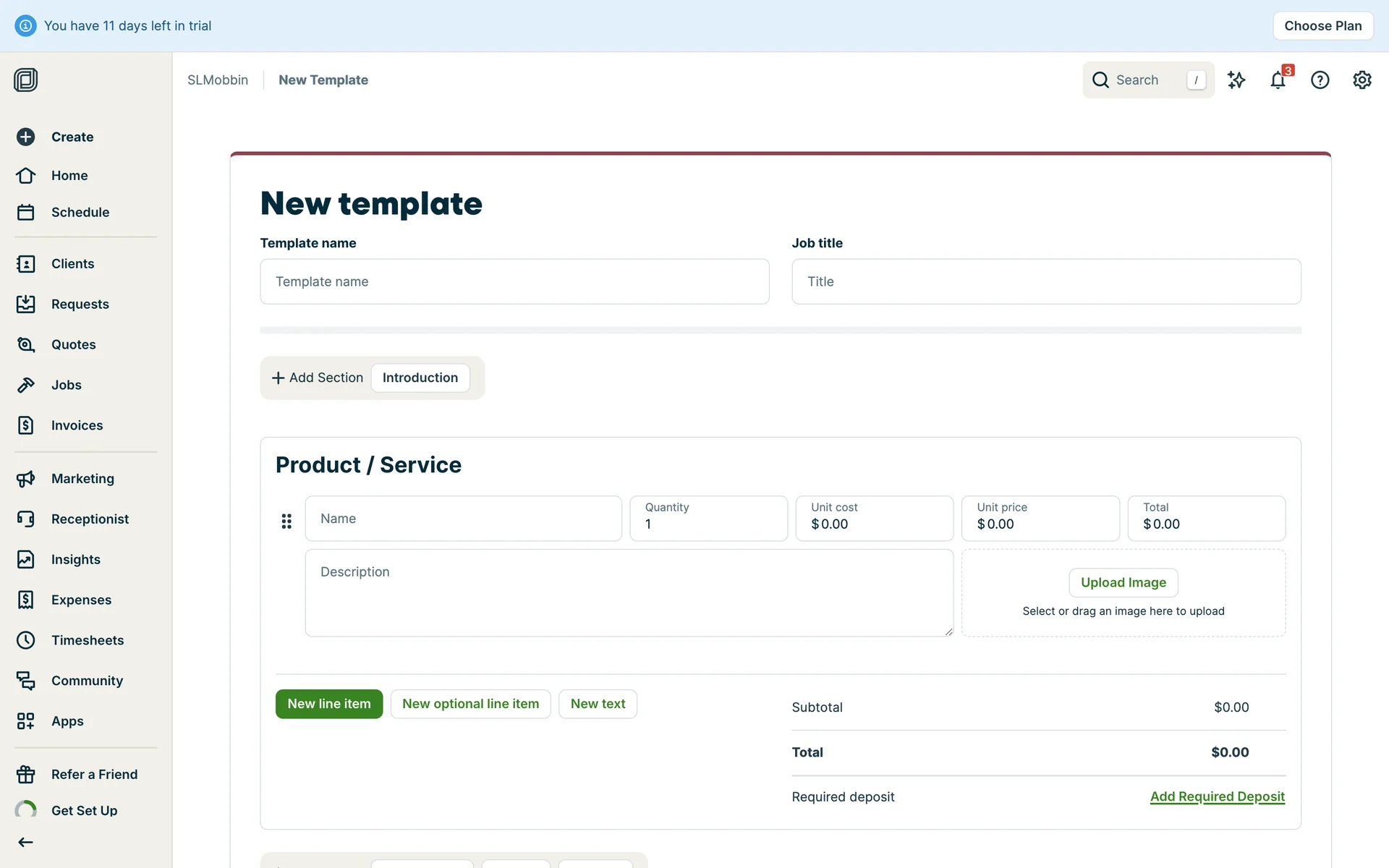Image resolution: width=1389 pixels, height=868 pixels.
Task: Click the Add Required Deposit link
Action: [1217, 796]
